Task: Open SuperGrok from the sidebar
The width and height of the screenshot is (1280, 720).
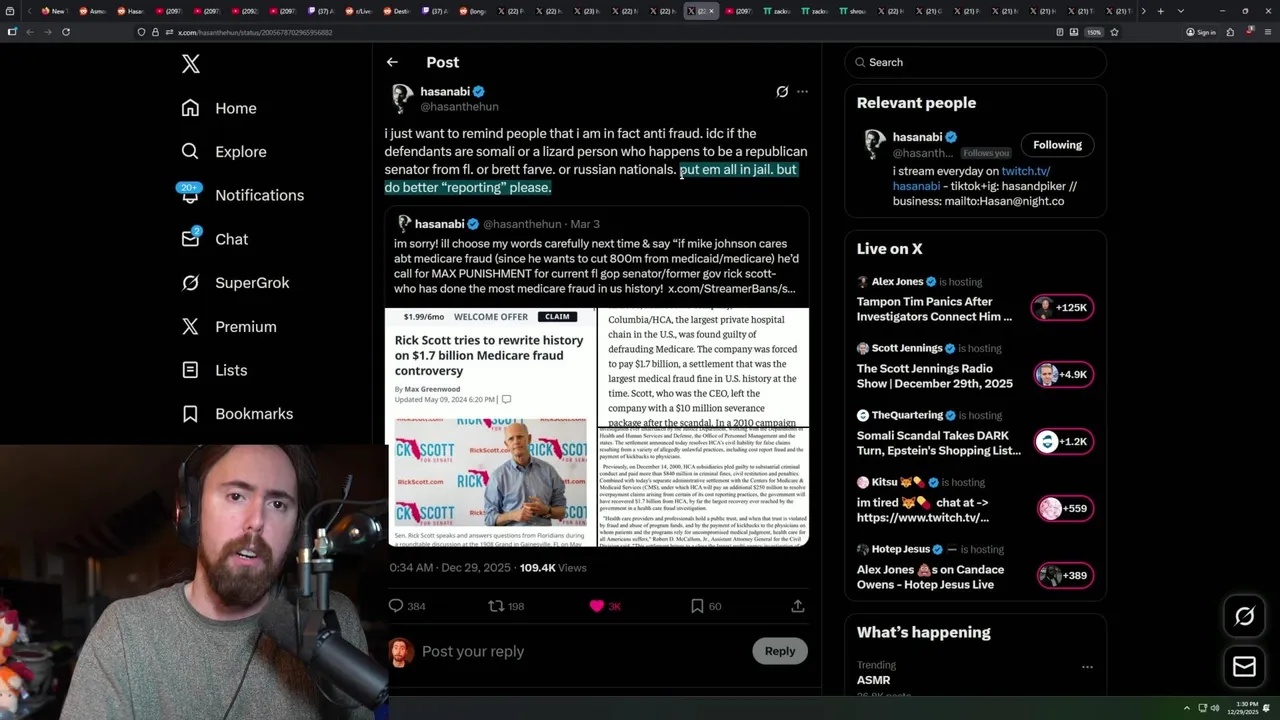Action: click(235, 283)
